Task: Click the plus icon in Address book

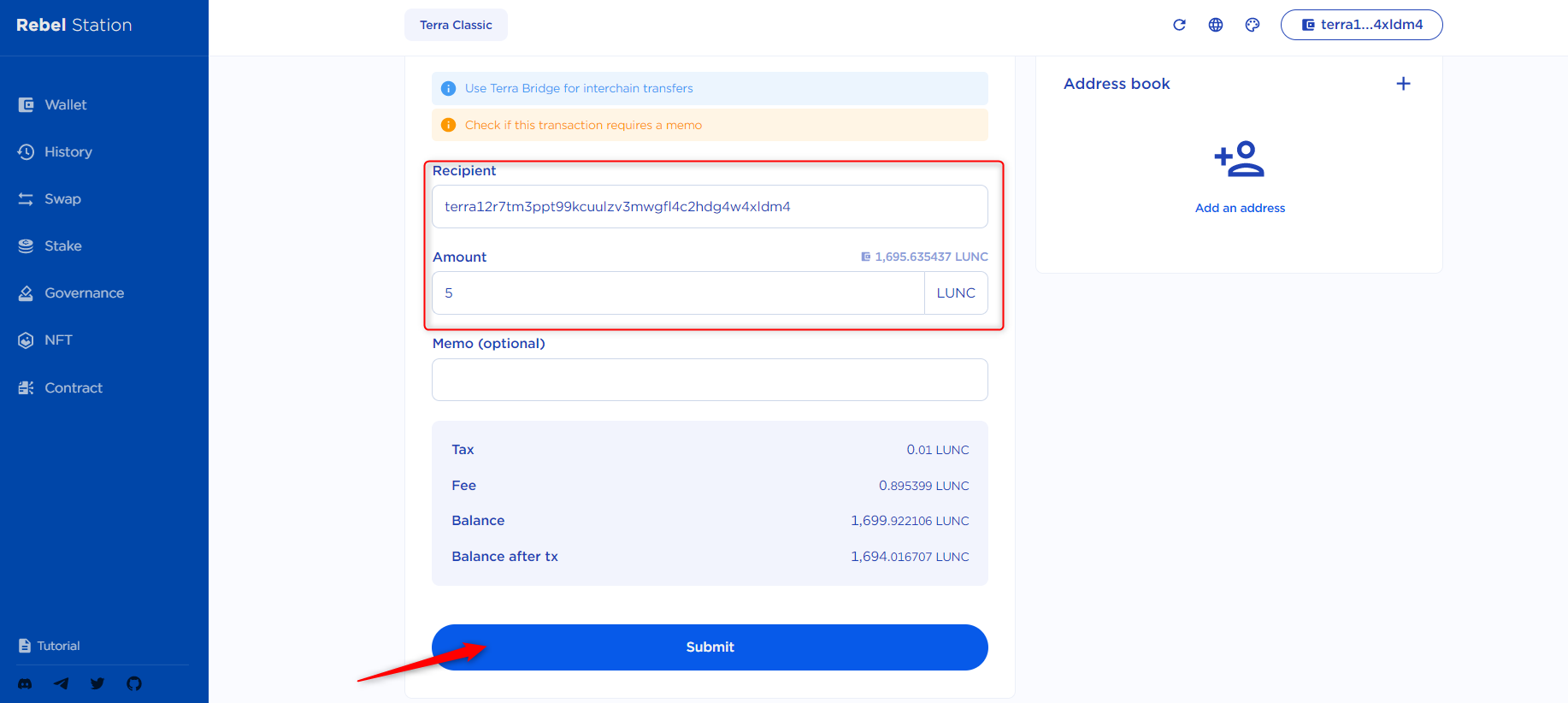Action: [1403, 84]
